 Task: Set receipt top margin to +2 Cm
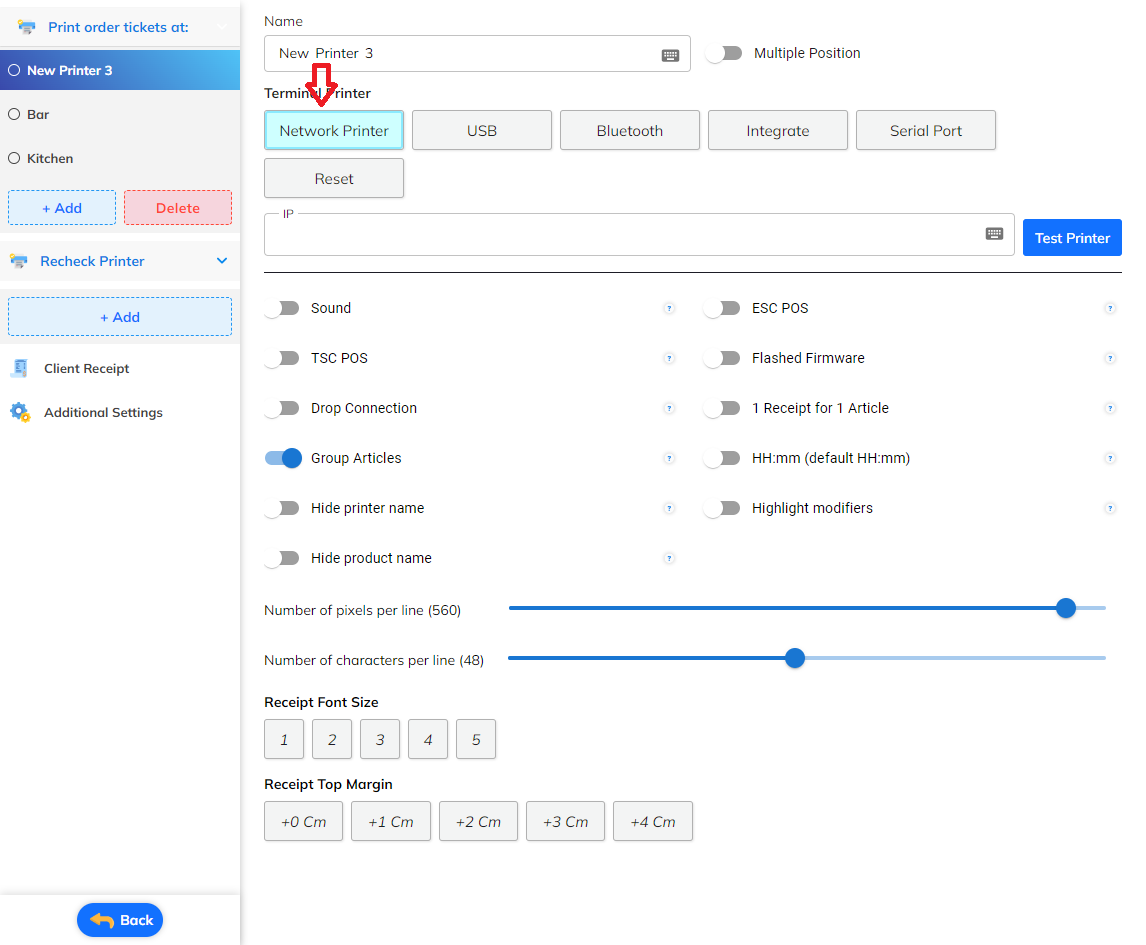tap(478, 821)
